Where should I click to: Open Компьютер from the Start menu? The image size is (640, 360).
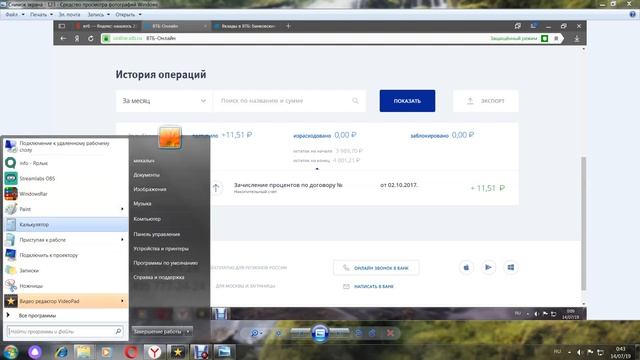(x=147, y=219)
